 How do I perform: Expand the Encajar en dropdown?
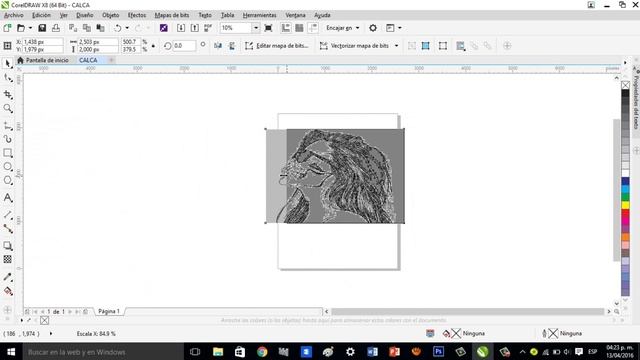358,28
